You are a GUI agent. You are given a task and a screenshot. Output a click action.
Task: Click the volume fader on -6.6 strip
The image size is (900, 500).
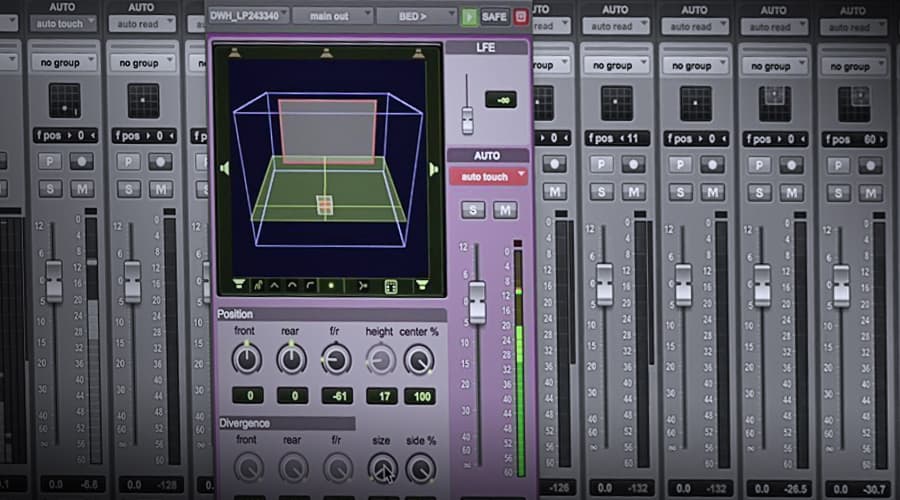pos(54,281)
